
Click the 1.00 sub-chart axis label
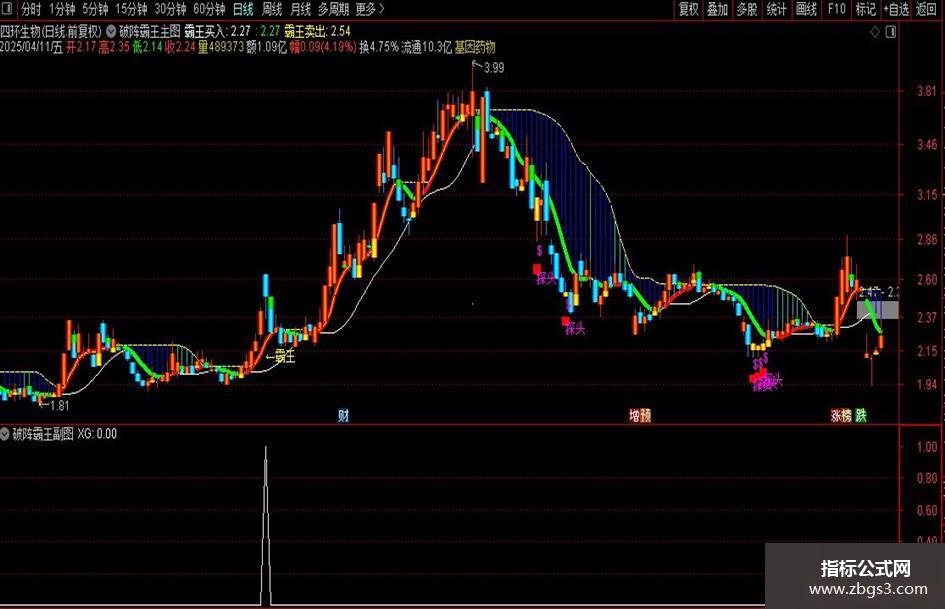tap(927, 447)
